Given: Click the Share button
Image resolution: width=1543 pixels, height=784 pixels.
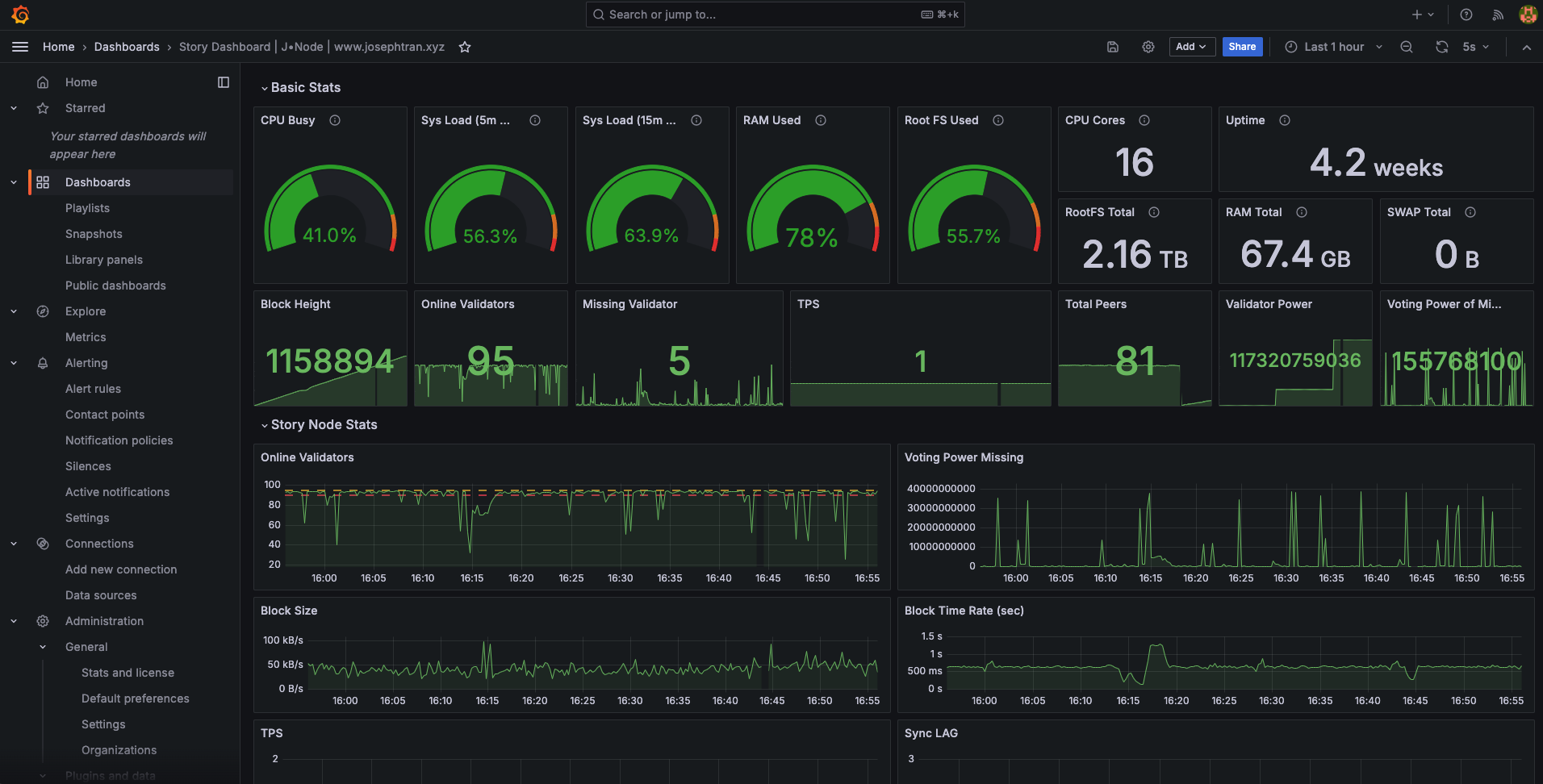Looking at the screenshot, I should (1242, 47).
